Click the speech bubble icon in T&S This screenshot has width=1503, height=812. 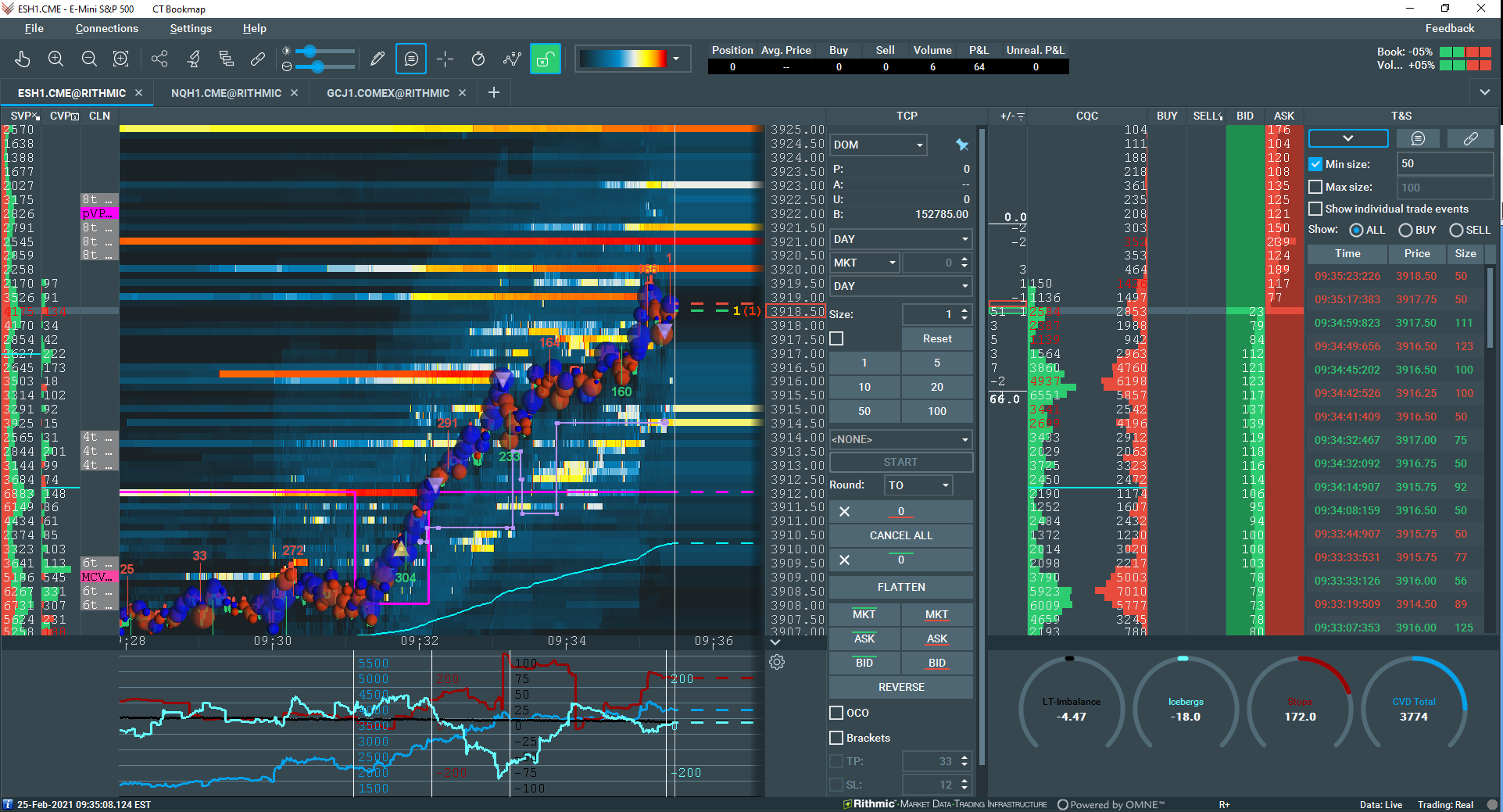click(x=1418, y=138)
